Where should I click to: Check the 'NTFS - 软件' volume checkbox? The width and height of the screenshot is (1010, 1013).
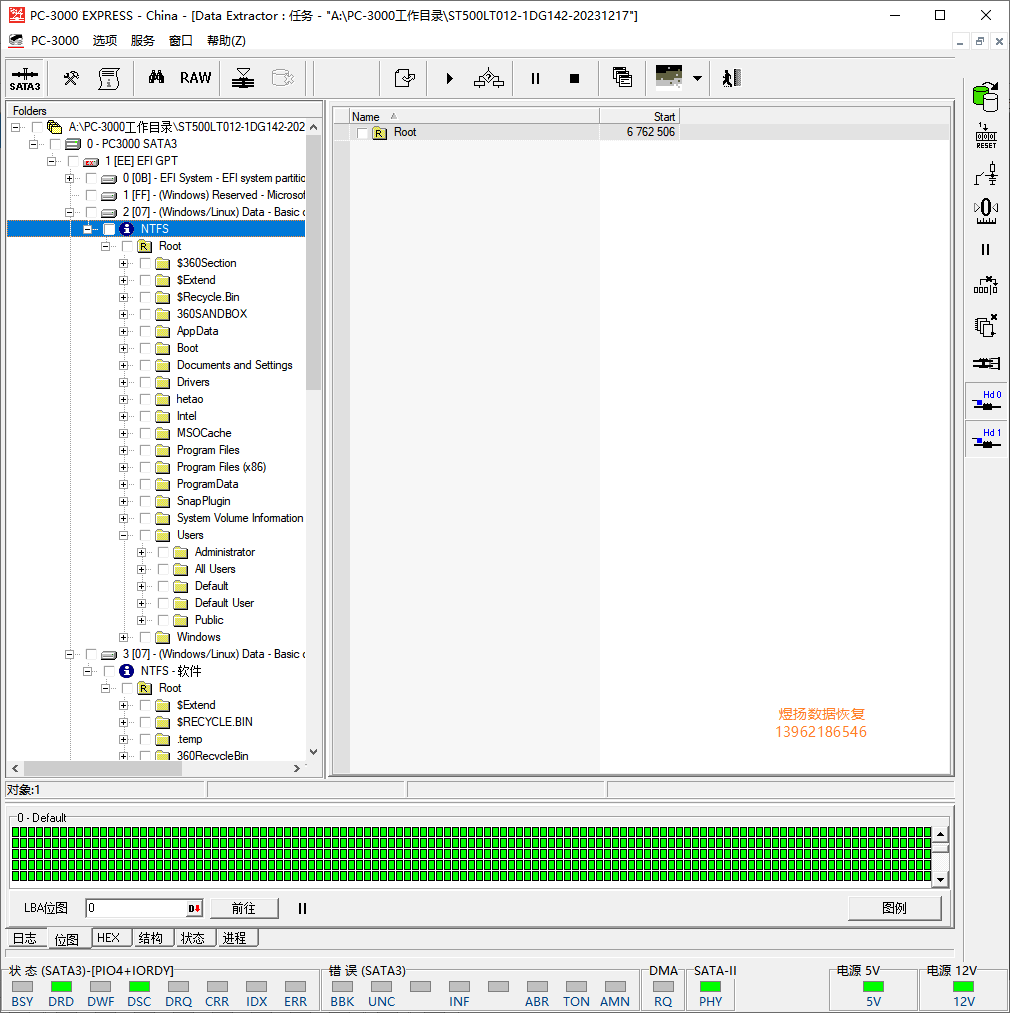(x=109, y=671)
